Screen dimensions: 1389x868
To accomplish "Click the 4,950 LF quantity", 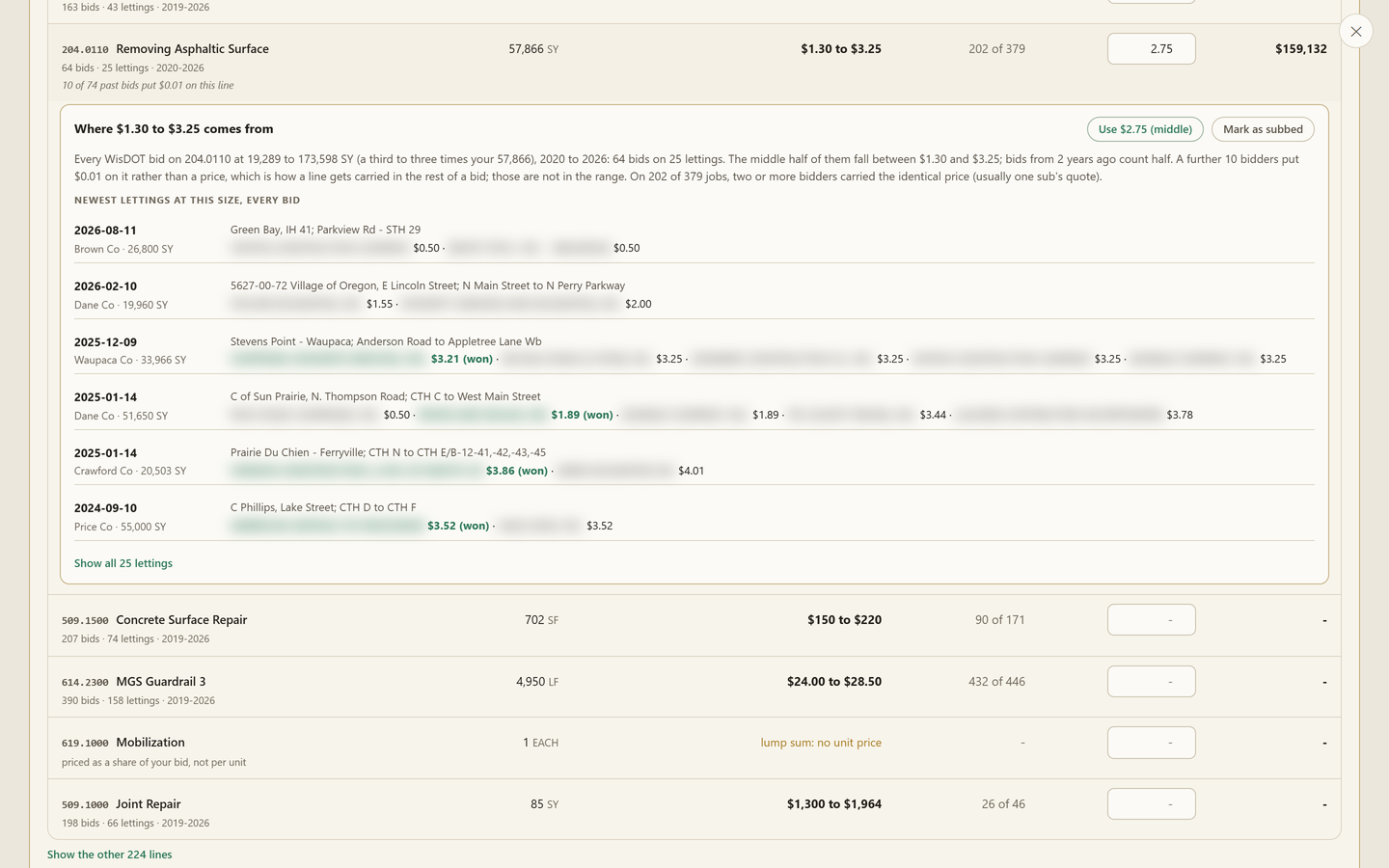I will click(x=537, y=682).
